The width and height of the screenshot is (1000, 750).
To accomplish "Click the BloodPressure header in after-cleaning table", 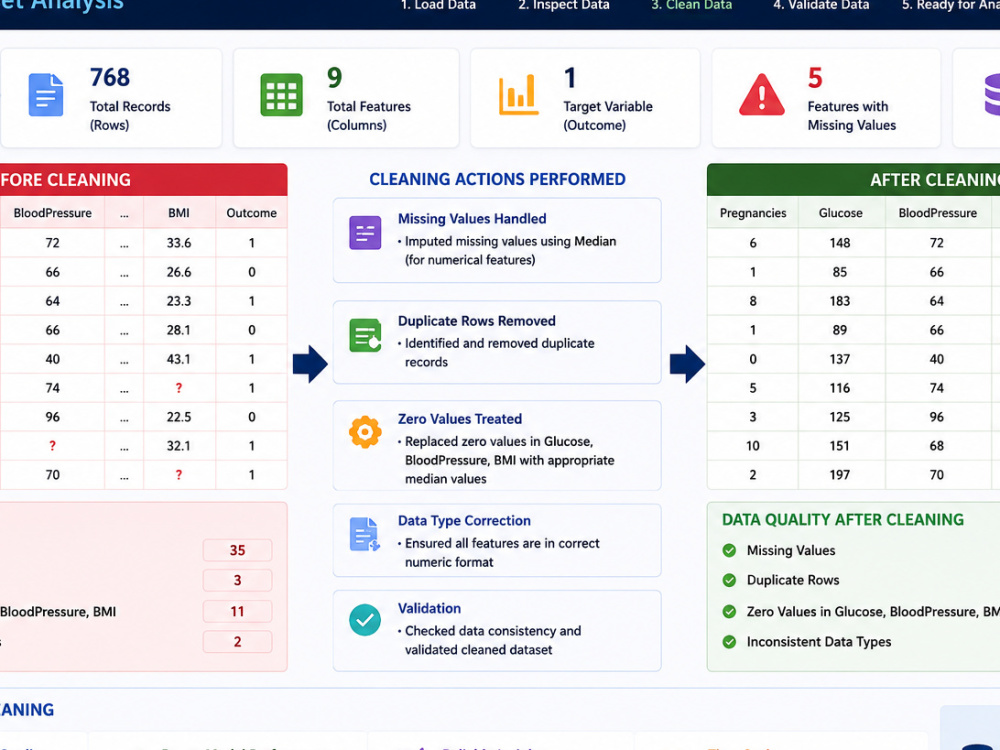I will point(938,213).
